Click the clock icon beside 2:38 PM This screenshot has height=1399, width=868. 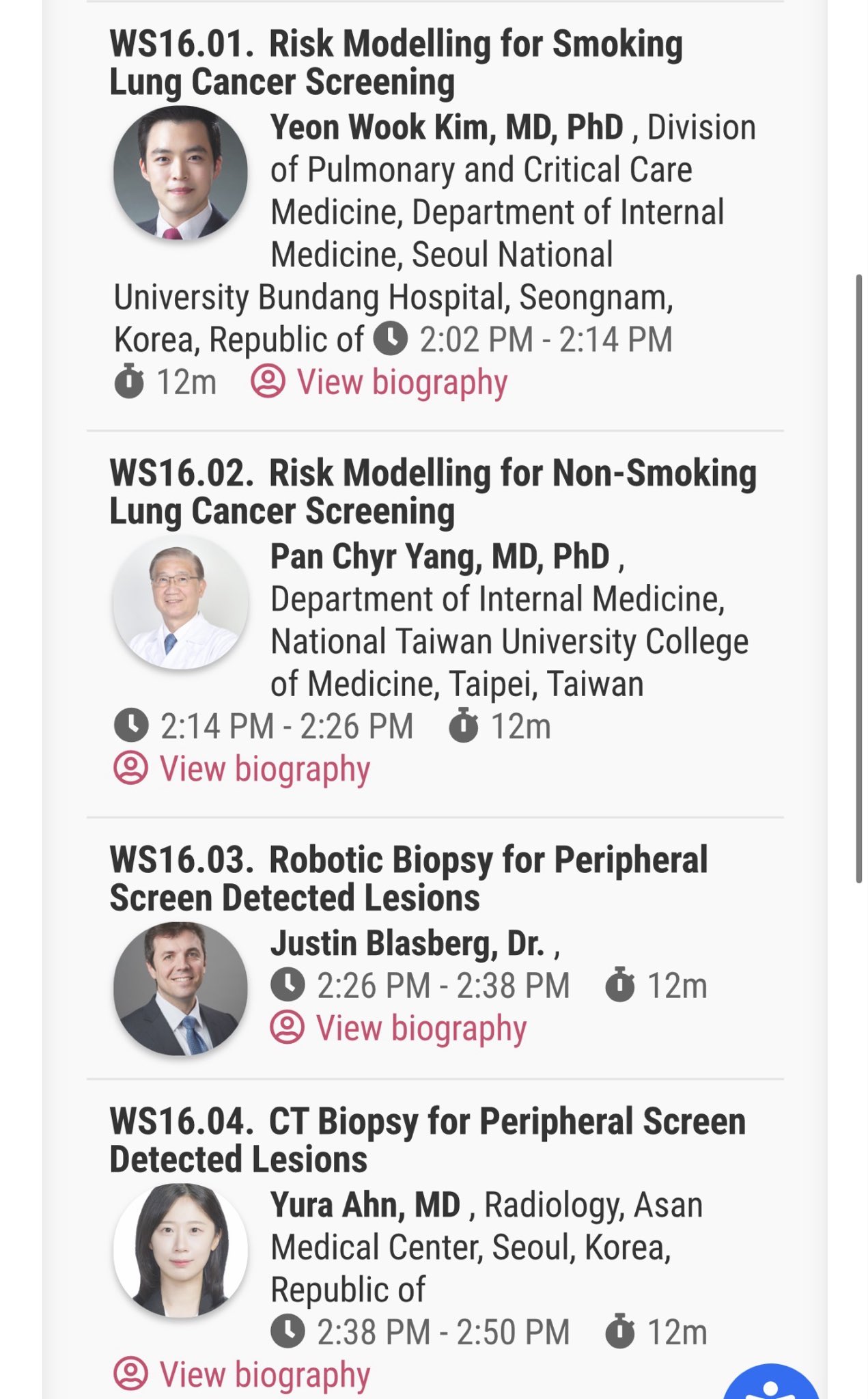(x=288, y=1331)
